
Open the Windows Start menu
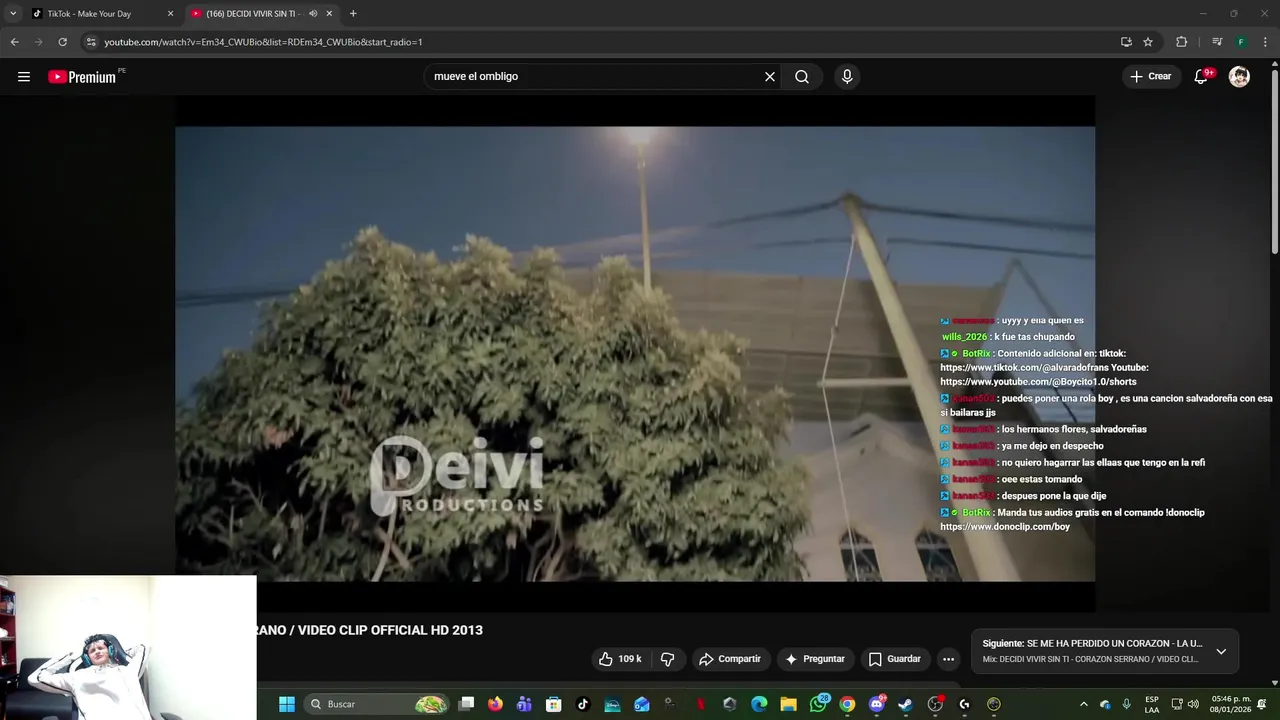(287, 704)
